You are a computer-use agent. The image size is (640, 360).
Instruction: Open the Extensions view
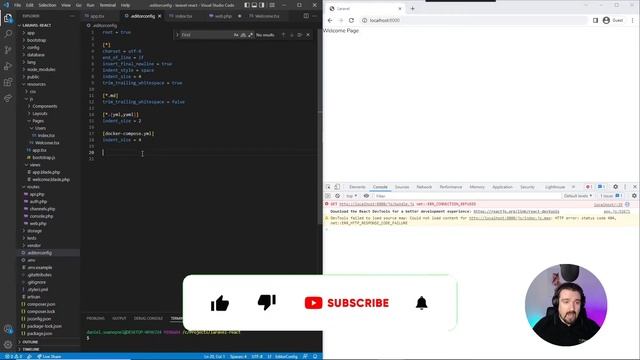[8, 82]
